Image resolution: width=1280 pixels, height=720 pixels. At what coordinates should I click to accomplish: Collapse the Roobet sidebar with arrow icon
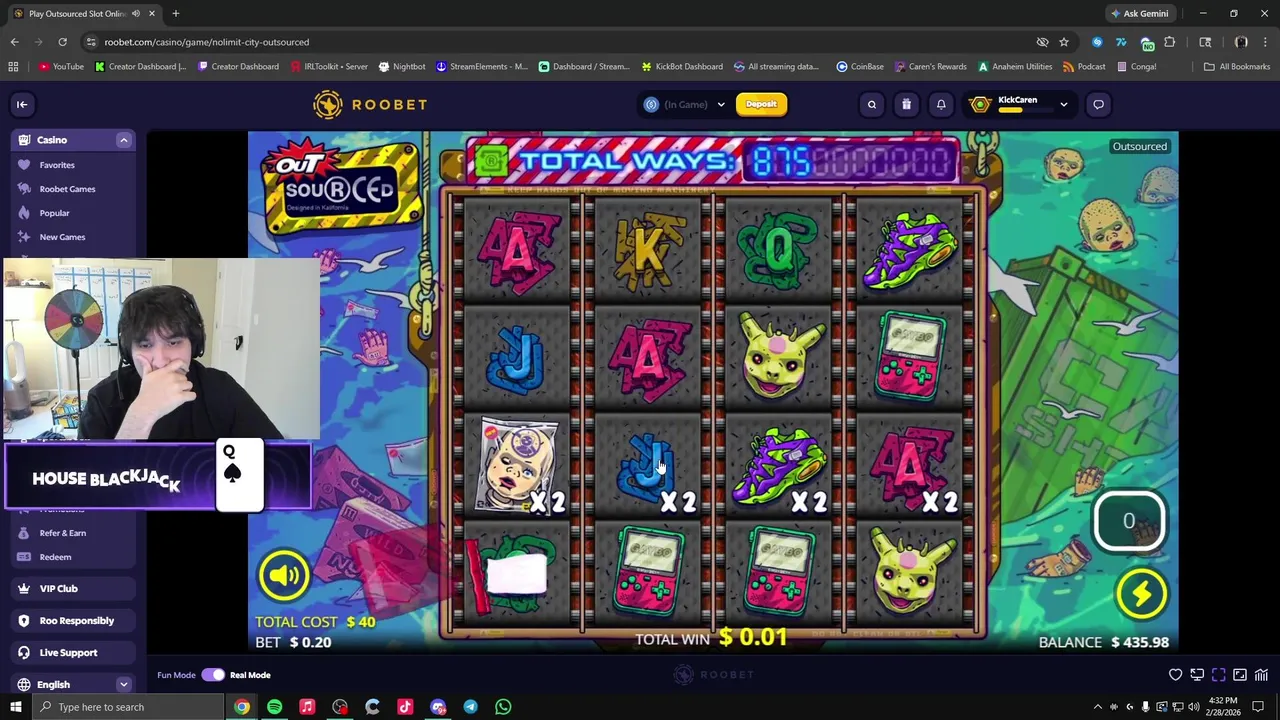(x=22, y=104)
